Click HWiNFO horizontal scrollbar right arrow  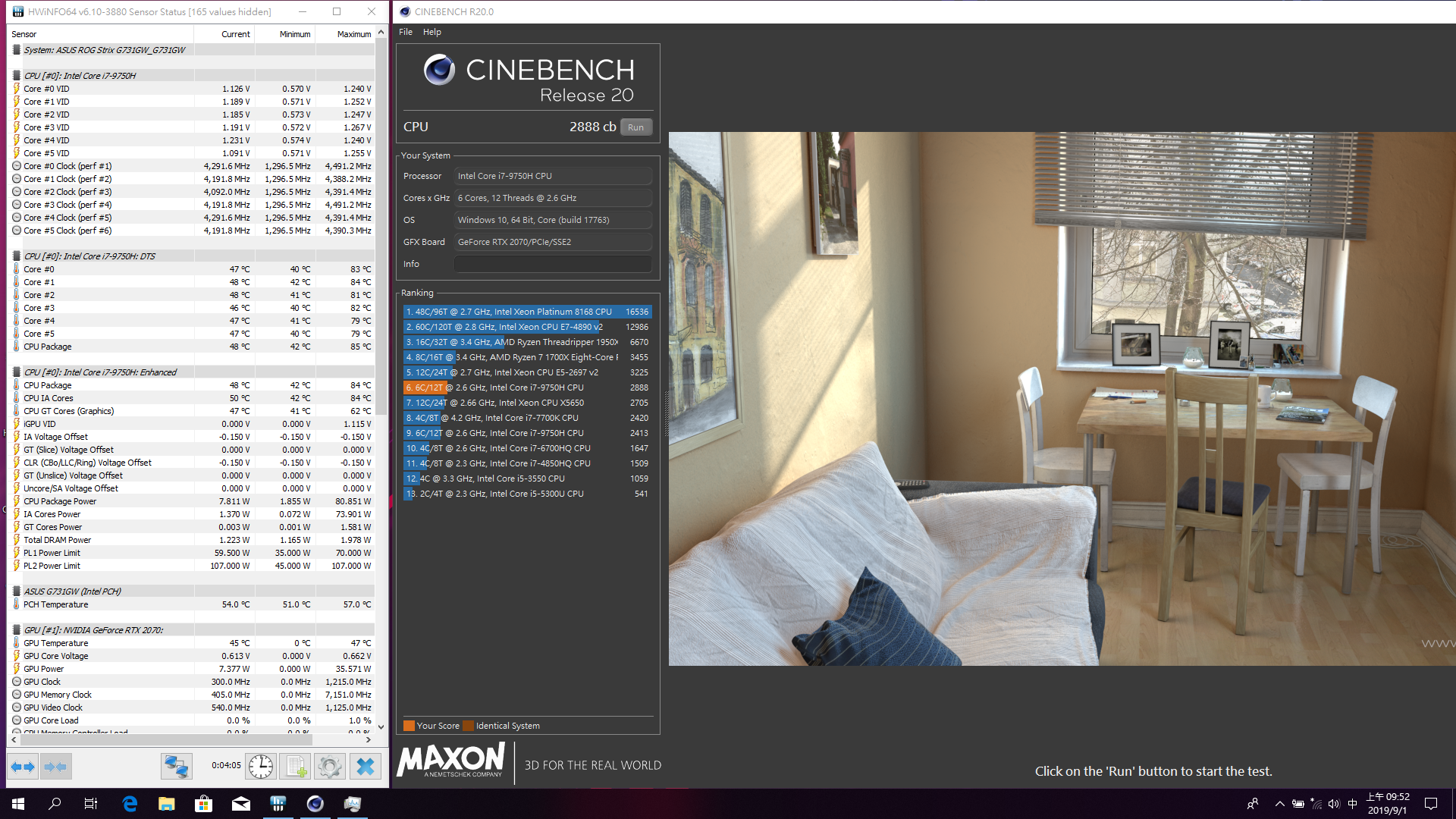(369, 739)
